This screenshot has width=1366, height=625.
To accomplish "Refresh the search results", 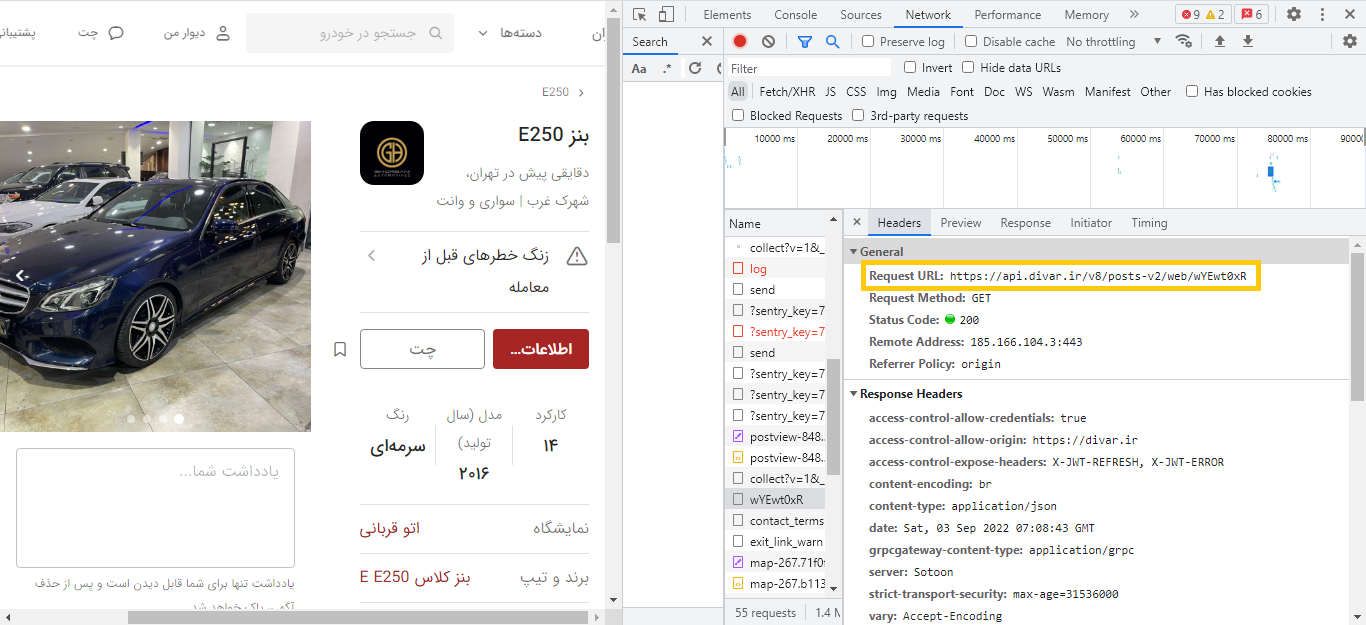I will click(x=695, y=68).
